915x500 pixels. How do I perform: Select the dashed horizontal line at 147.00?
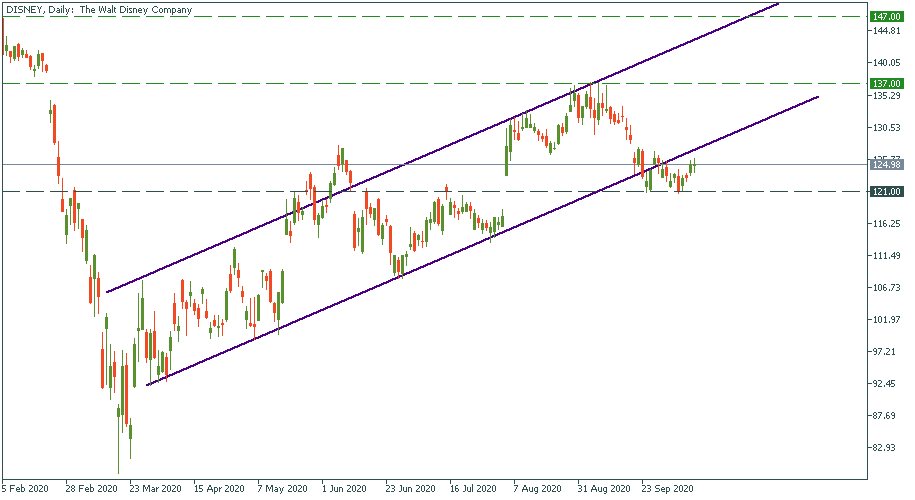tap(400, 17)
